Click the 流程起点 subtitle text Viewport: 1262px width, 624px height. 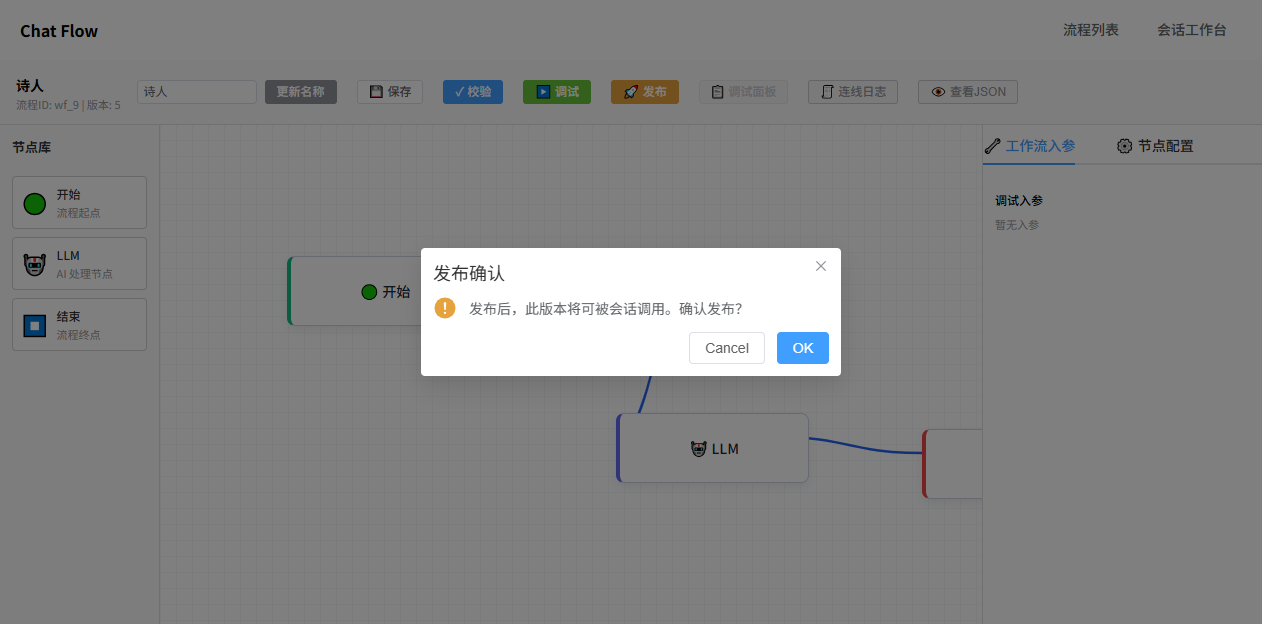pos(78,213)
